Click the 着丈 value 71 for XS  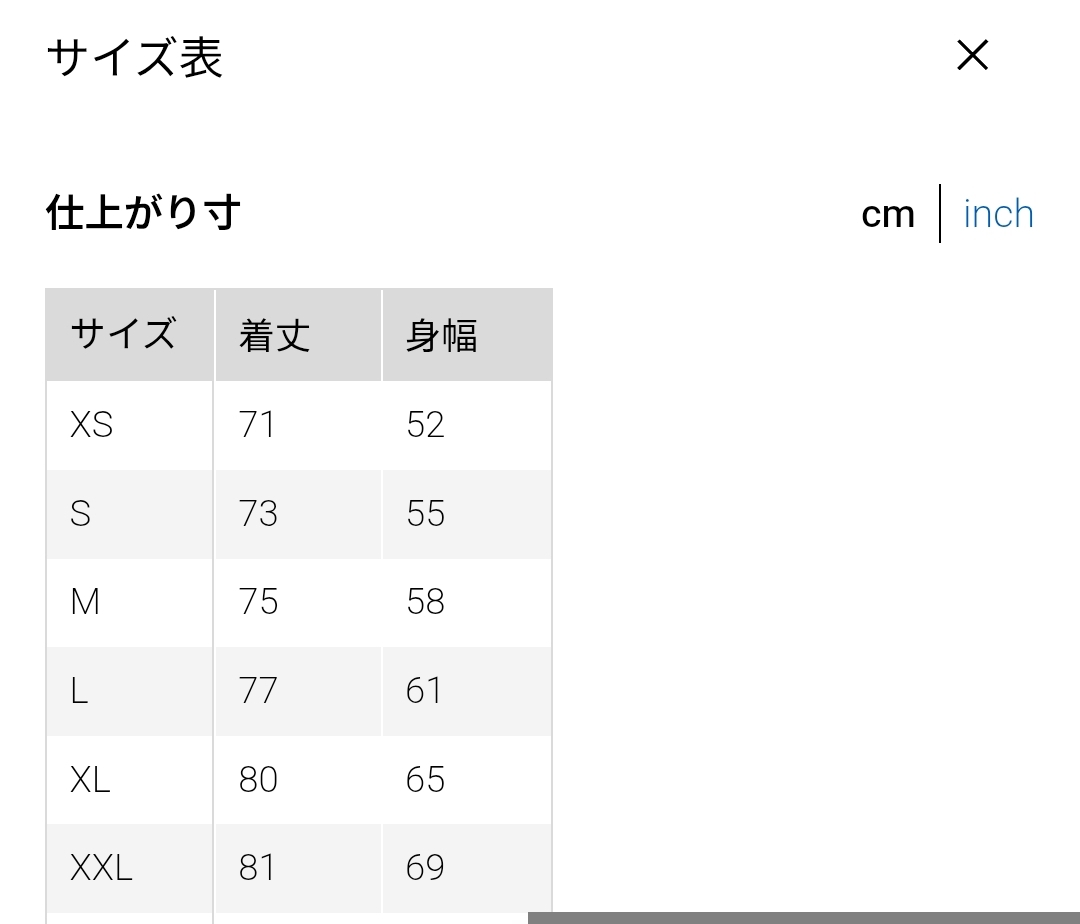click(x=256, y=425)
